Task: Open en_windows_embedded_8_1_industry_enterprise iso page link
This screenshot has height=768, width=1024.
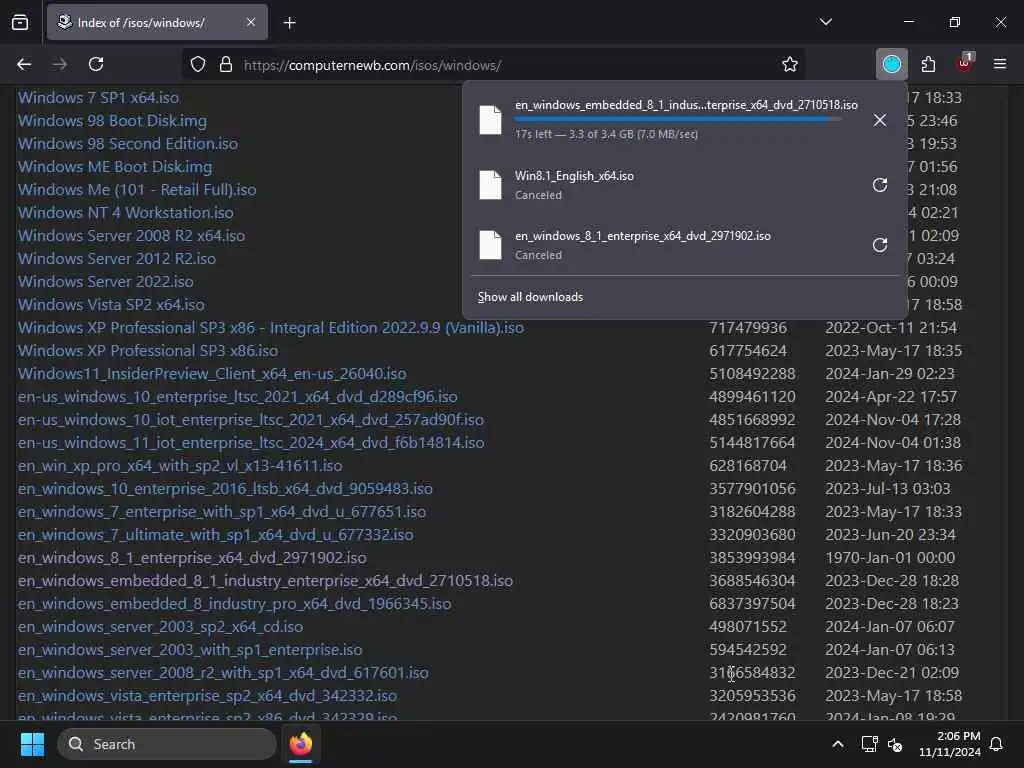Action: pyautogui.click(x=265, y=581)
